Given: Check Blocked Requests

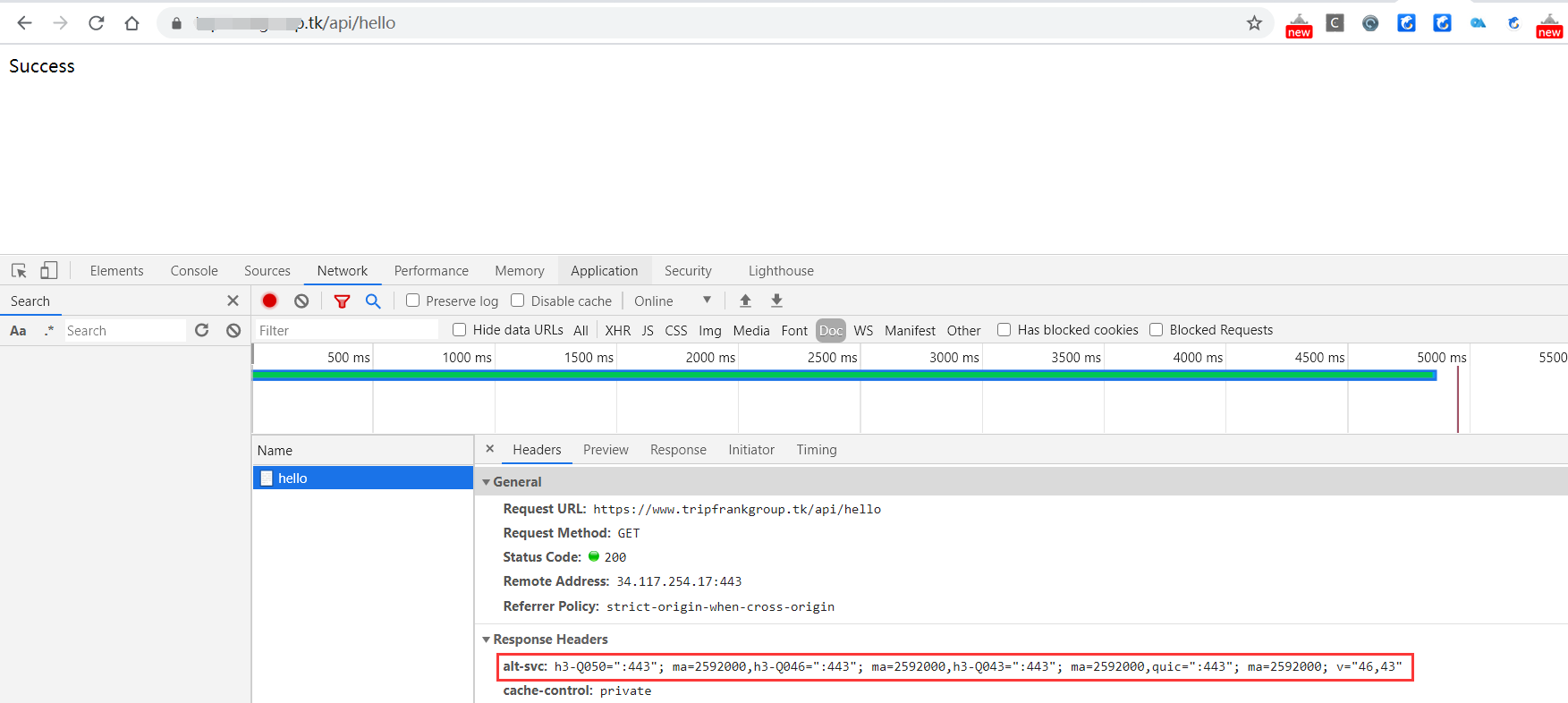Looking at the screenshot, I should pyautogui.click(x=1156, y=329).
